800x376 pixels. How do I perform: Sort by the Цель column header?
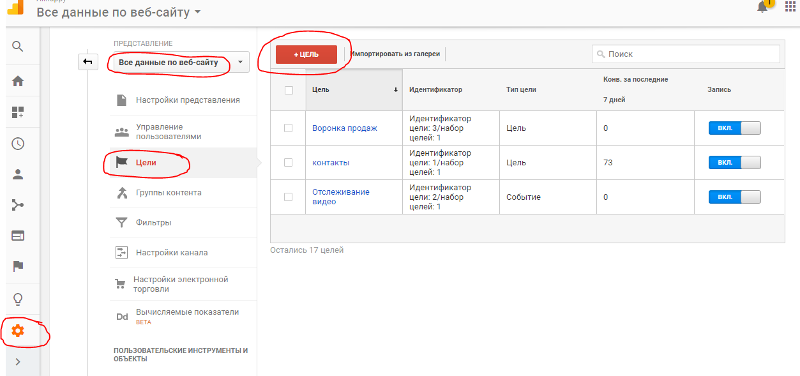[x=354, y=90]
